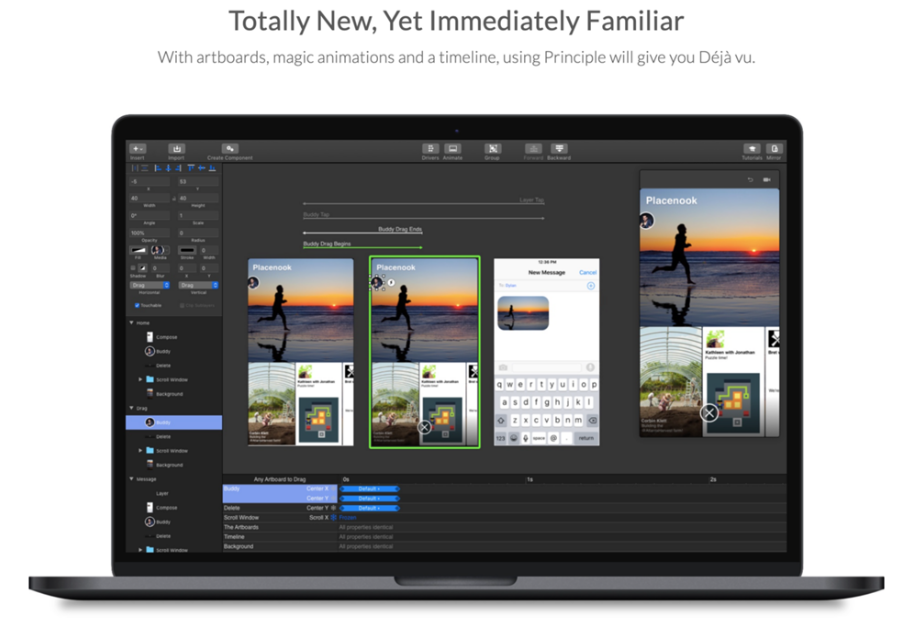920x634 pixels.
Task: Click the distribute vertically icon
Action: click(x=144, y=168)
